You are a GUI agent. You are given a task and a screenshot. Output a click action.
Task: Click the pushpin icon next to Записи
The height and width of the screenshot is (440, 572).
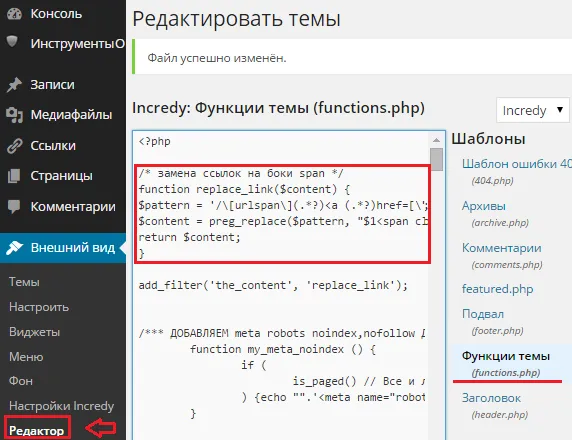click(14, 85)
